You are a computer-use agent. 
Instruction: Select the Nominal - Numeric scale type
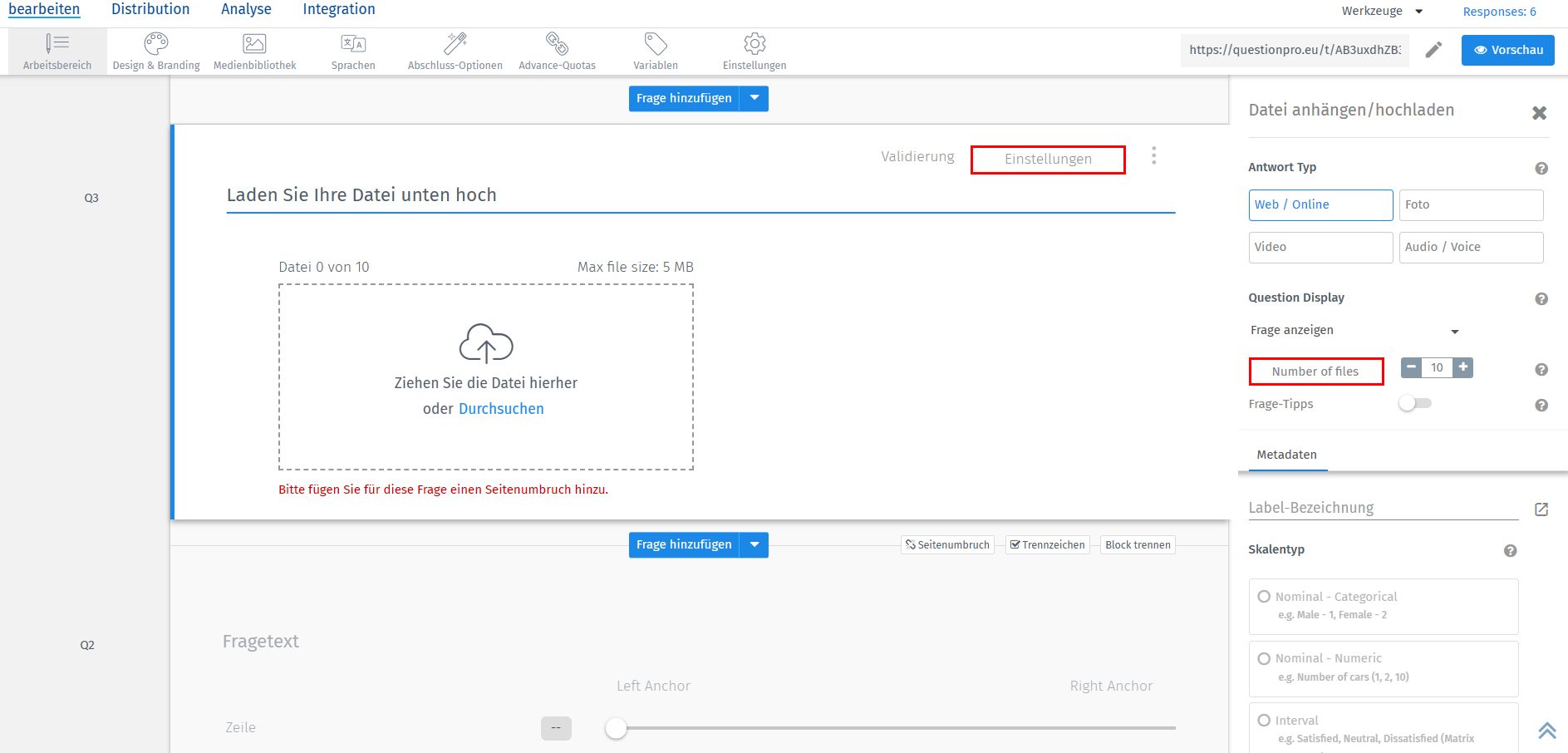(x=1264, y=658)
